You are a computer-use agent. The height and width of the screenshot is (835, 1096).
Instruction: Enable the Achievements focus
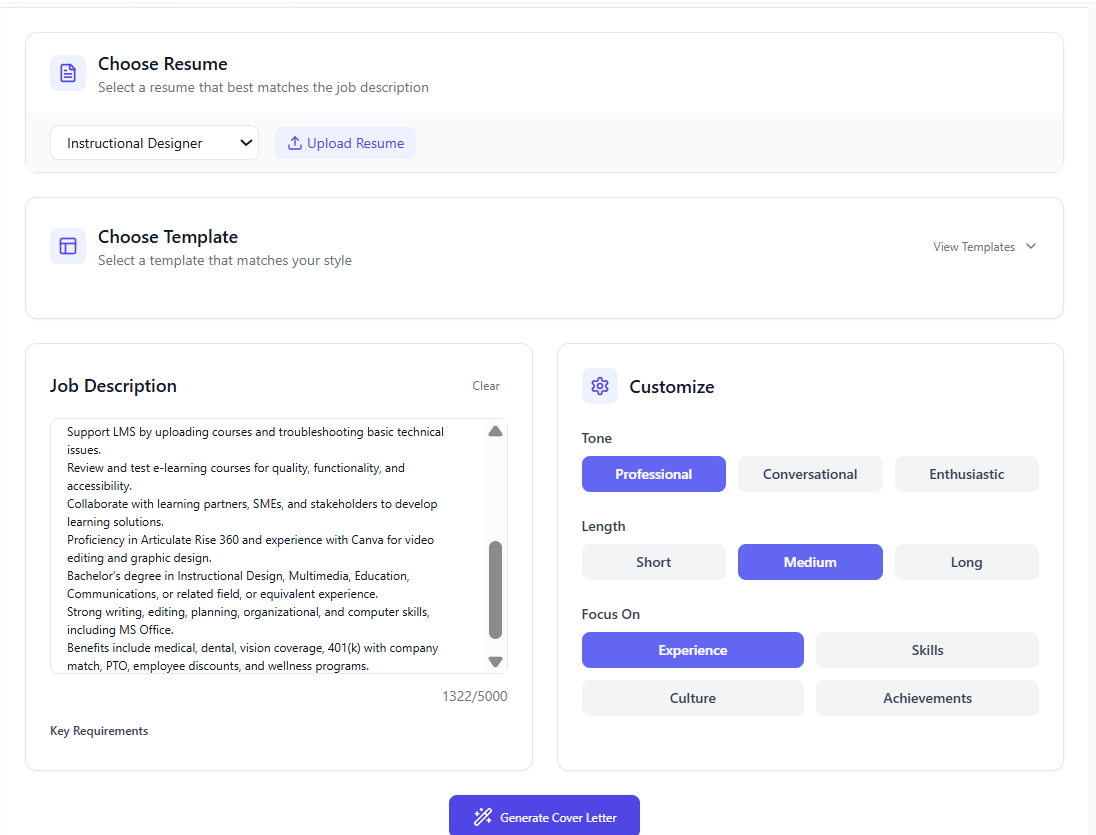pyautogui.click(x=926, y=697)
